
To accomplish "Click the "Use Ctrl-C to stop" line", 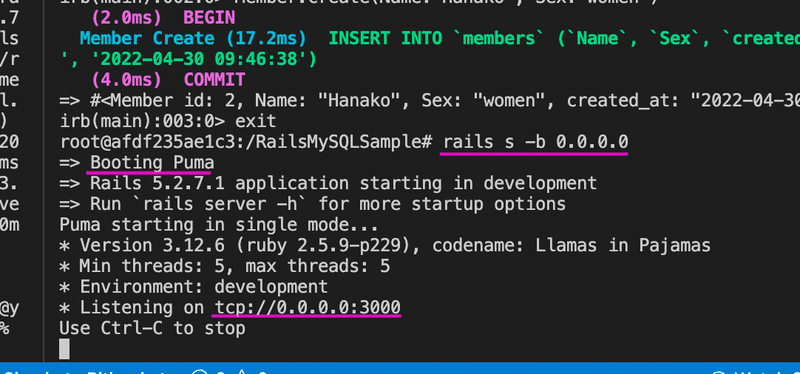I will click(x=152, y=329).
